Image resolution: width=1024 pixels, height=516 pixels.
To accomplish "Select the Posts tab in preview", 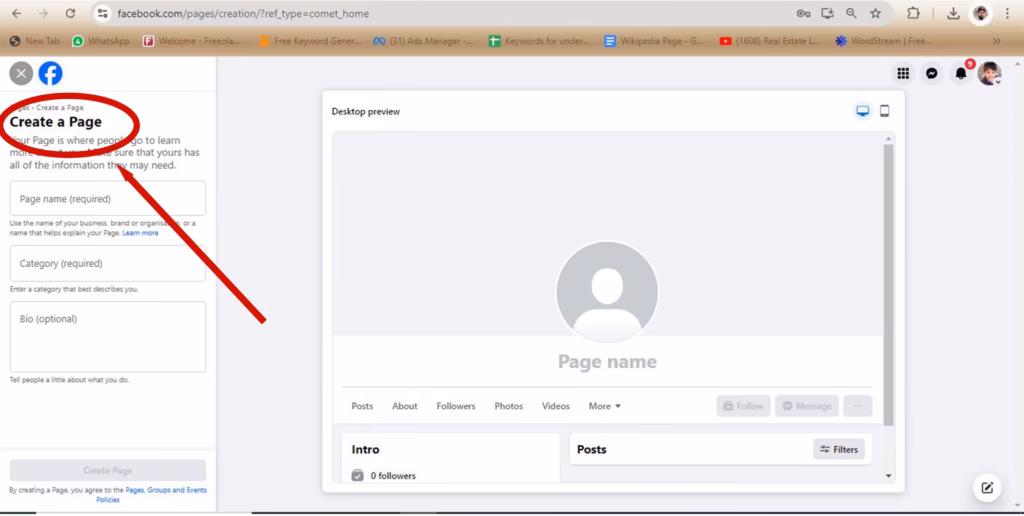I will 362,406.
